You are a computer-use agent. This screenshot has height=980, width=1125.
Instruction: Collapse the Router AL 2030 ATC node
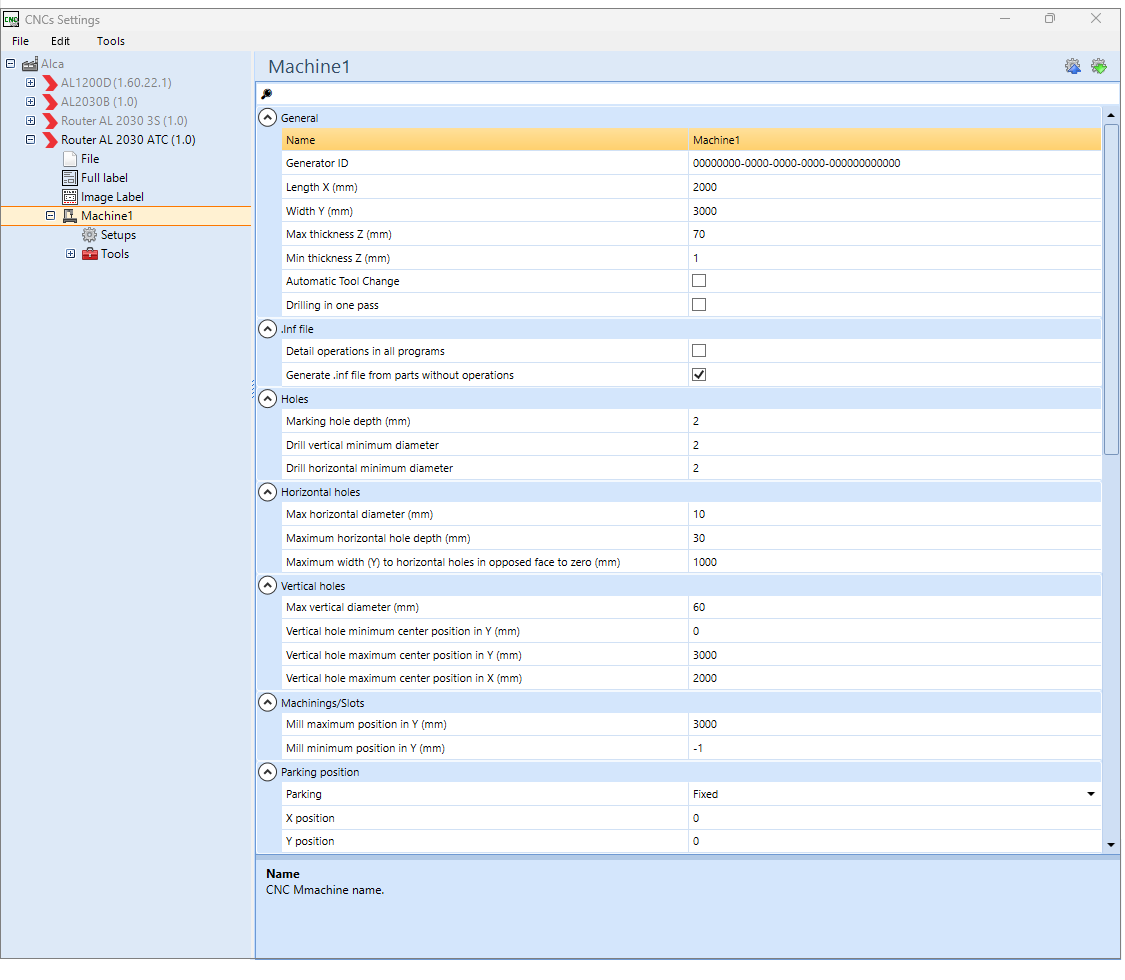point(30,140)
